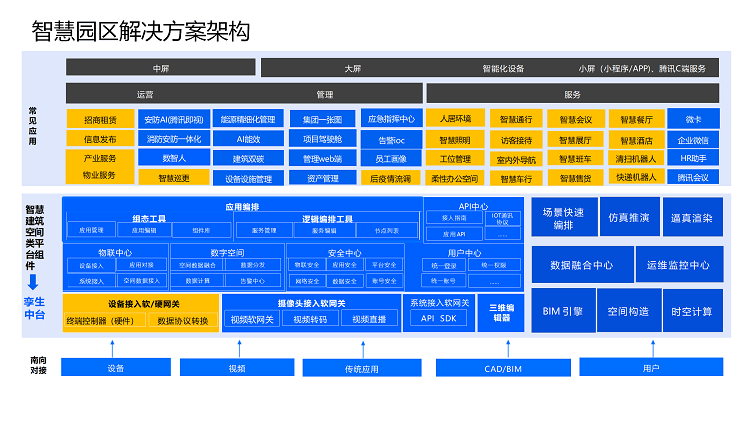Image resolution: width=750 pixels, height=421 pixels.
Task: Select the 设备 southbound box
Action: coord(116,368)
